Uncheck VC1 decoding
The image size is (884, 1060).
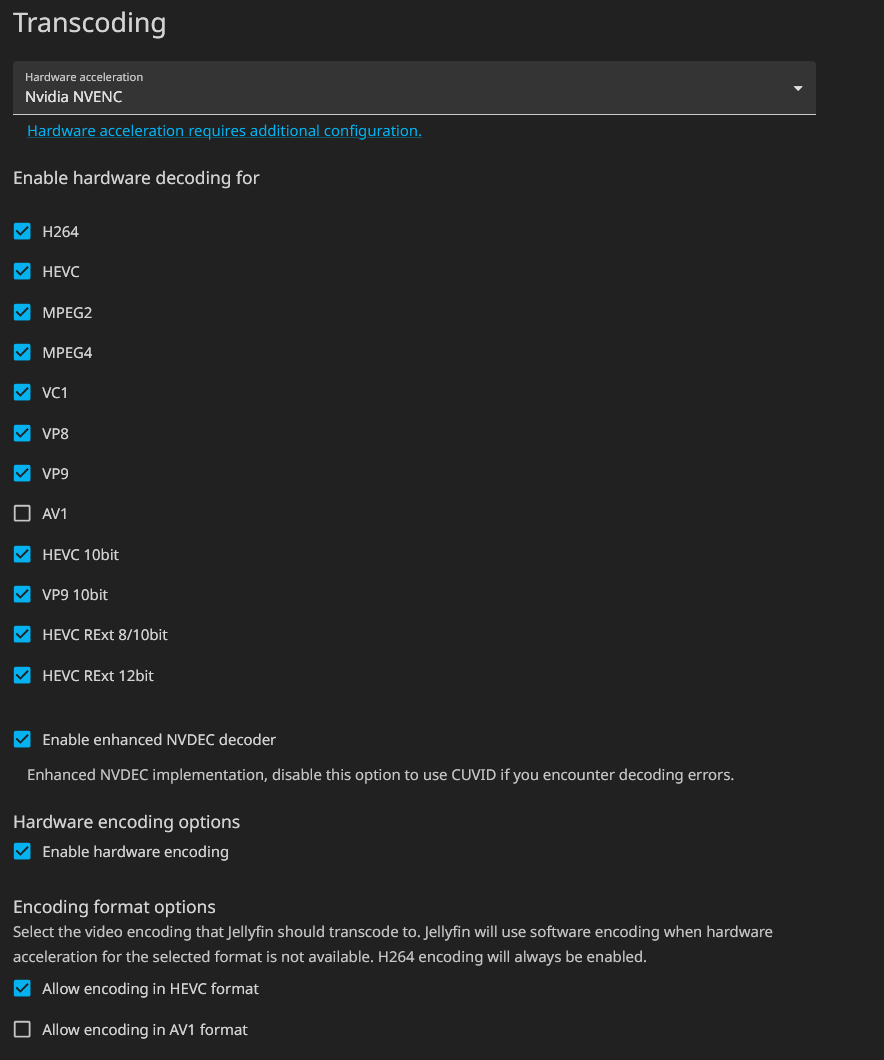coord(22,392)
